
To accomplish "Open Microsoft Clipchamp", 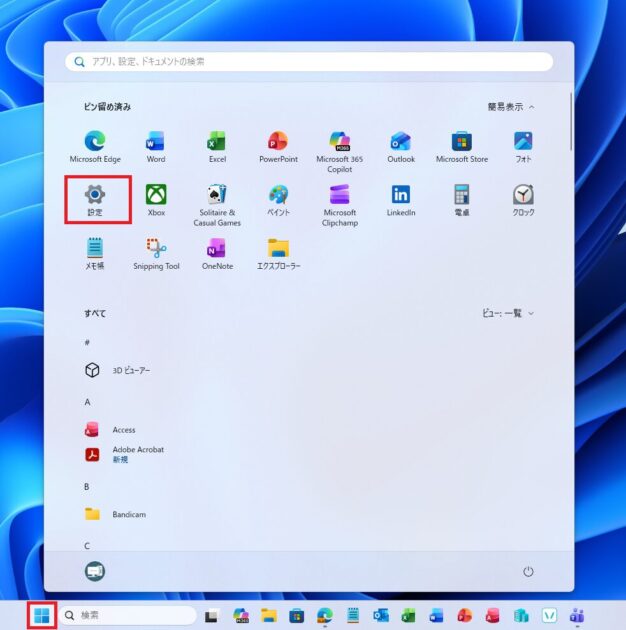I will tap(340, 205).
